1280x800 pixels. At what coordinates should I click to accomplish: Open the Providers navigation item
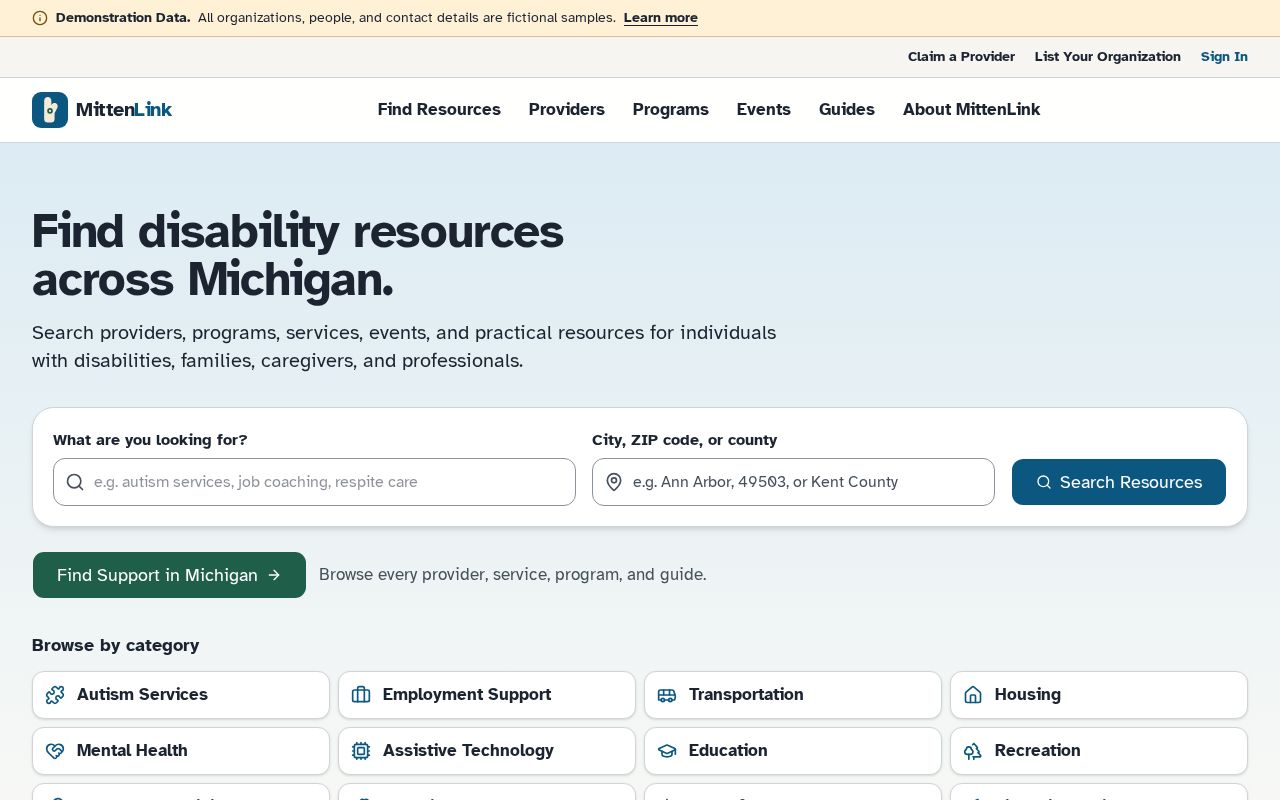click(x=567, y=110)
